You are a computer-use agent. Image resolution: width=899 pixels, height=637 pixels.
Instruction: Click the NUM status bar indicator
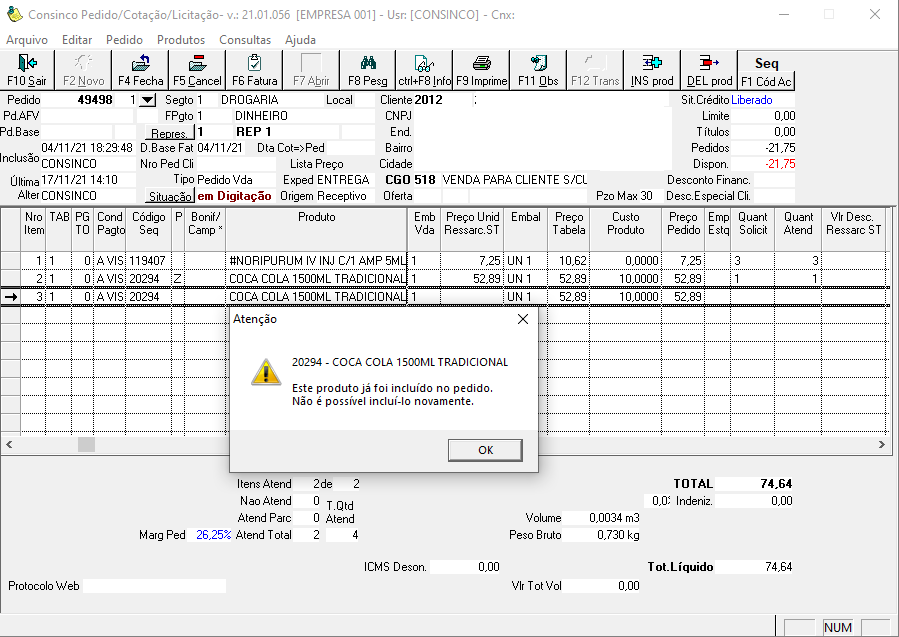click(838, 627)
